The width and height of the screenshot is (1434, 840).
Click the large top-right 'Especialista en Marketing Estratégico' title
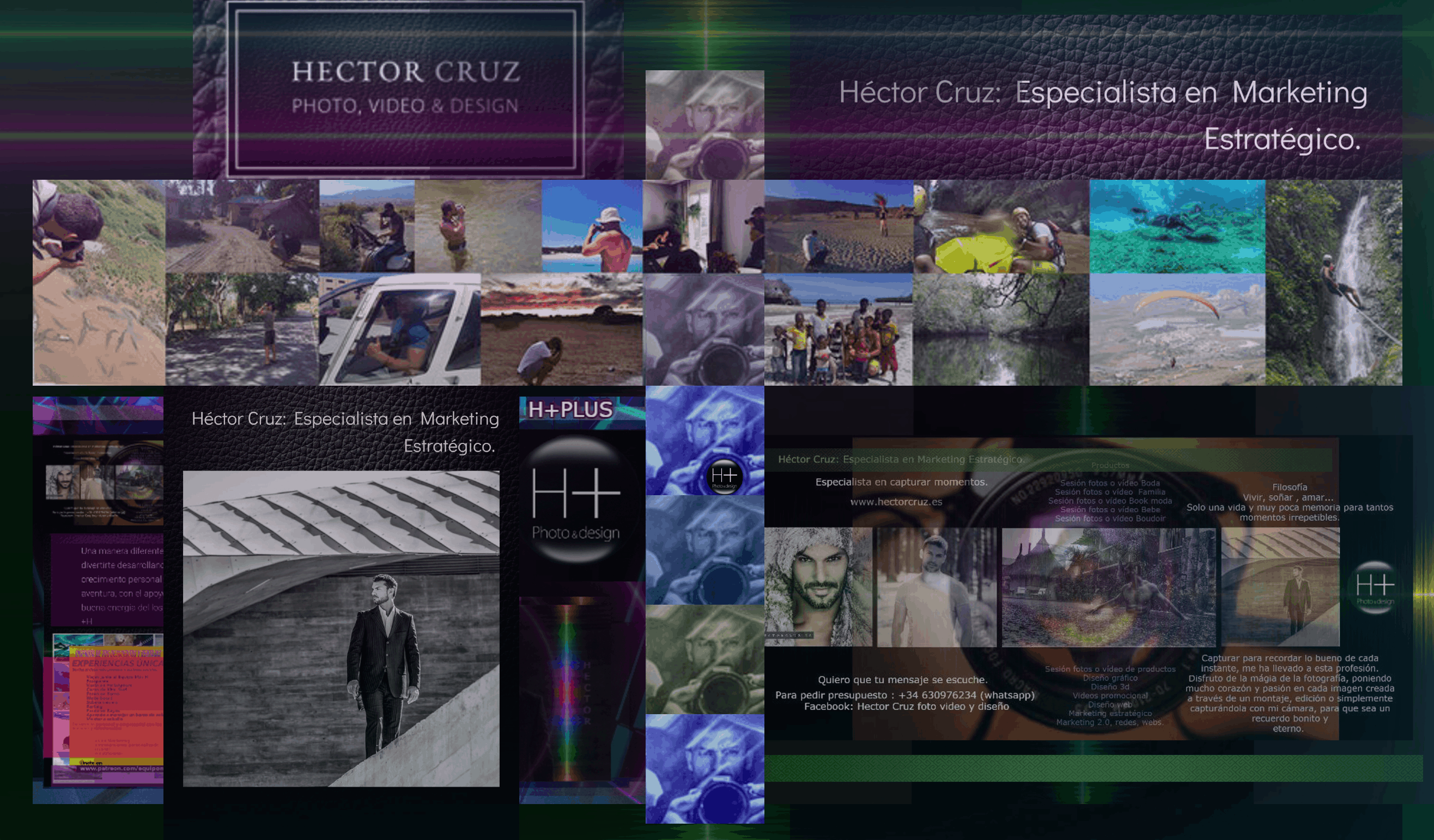tap(1103, 115)
